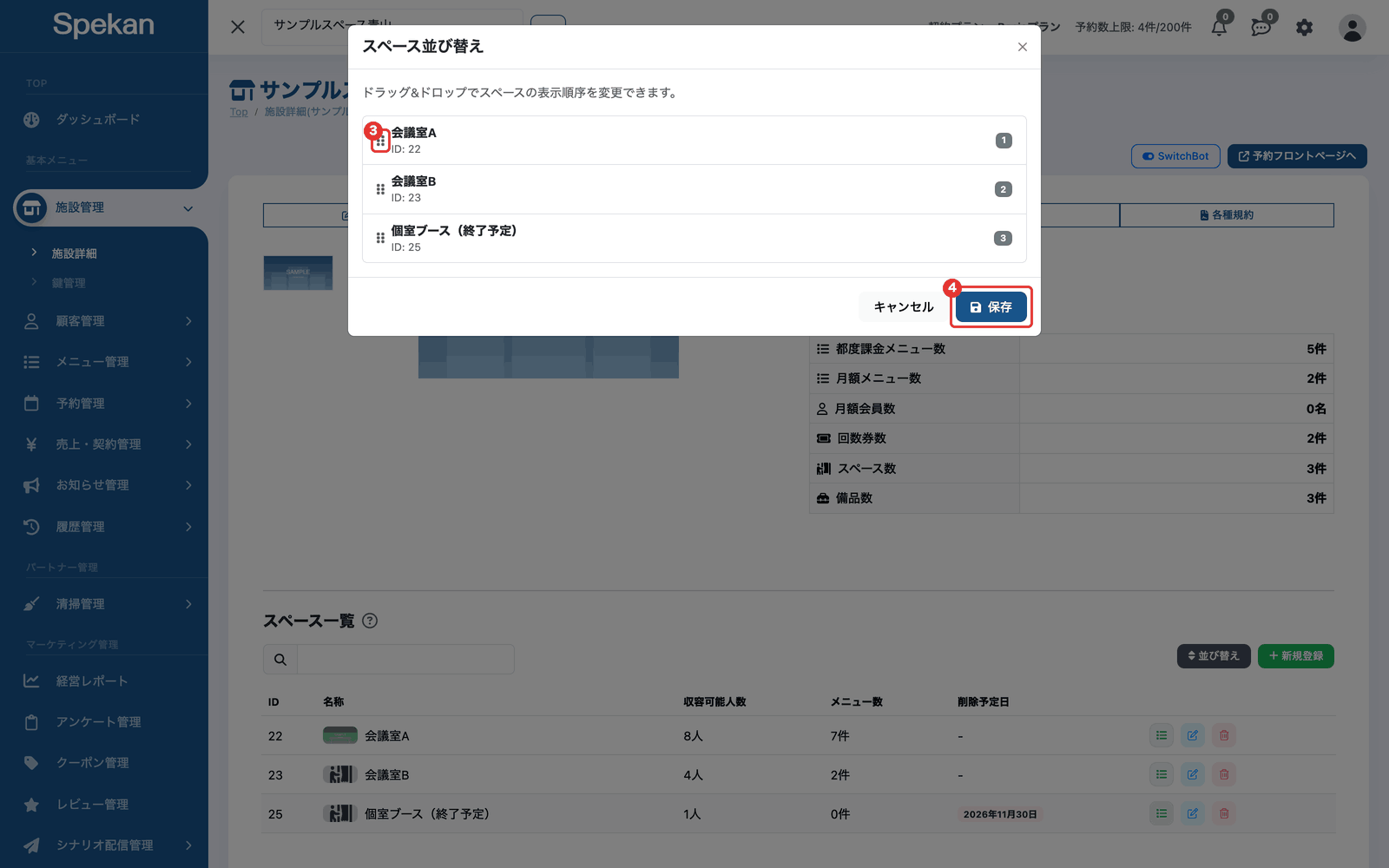Close sidebar with X icon in header
Screen dimensions: 1389x868
pos(238,27)
